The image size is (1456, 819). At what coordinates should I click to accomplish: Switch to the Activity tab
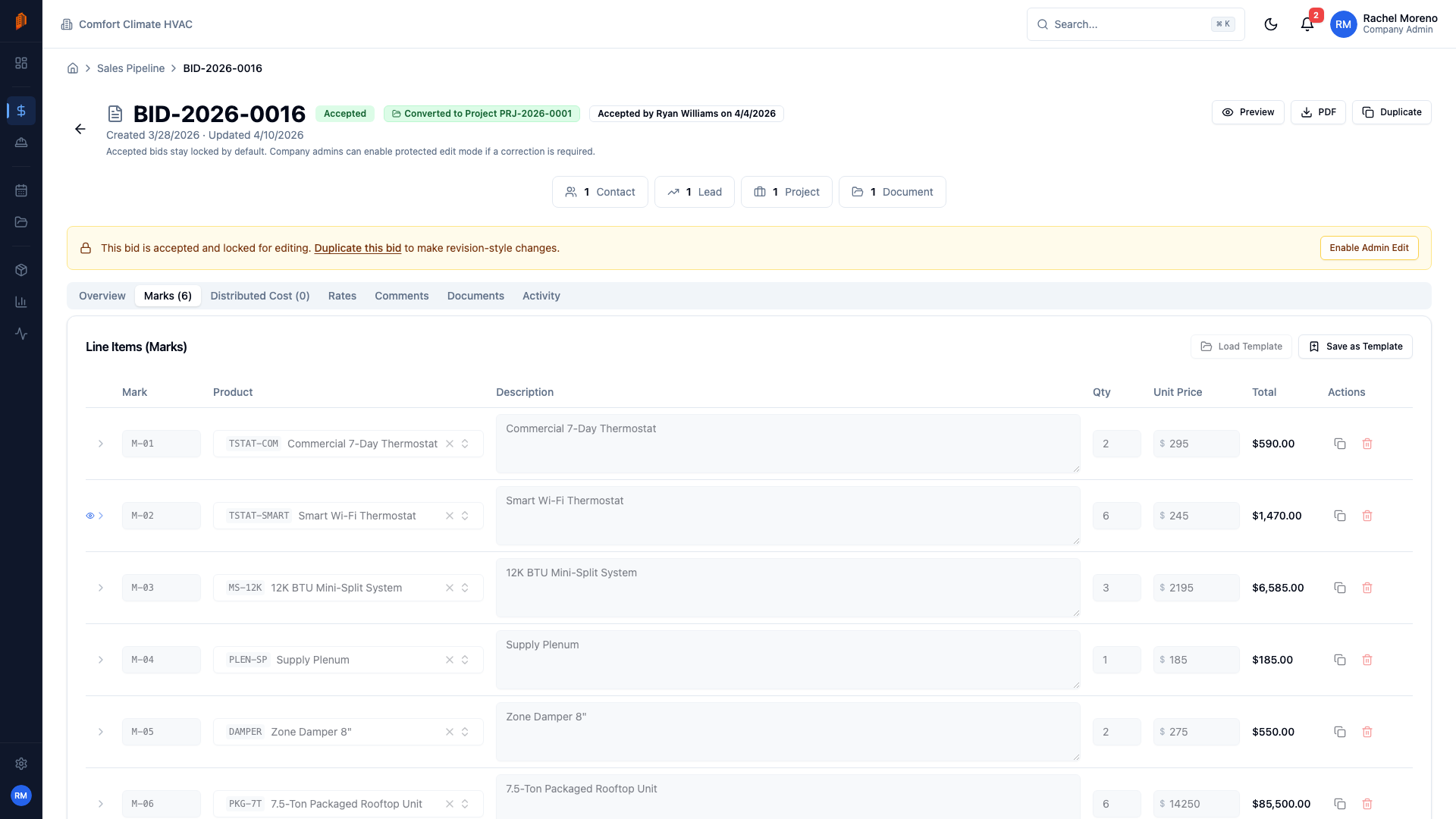[x=541, y=296]
